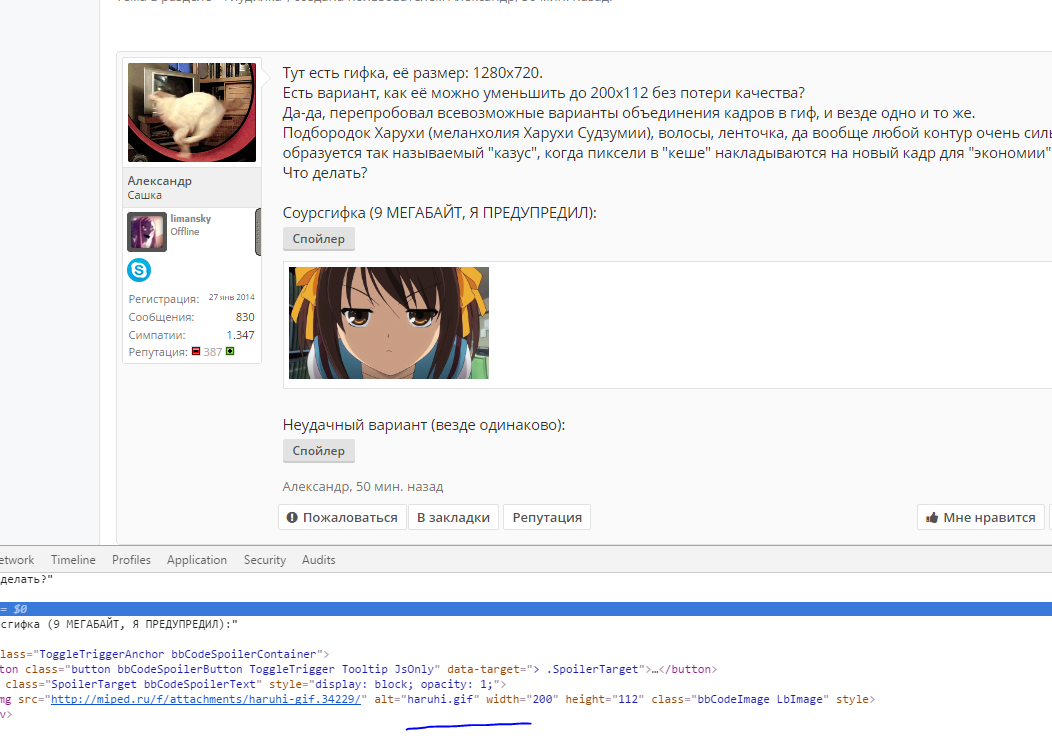The width and height of the screenshot is (1052, 749).
Task: Click the Мне нравится button
Action: click(981, 517)
